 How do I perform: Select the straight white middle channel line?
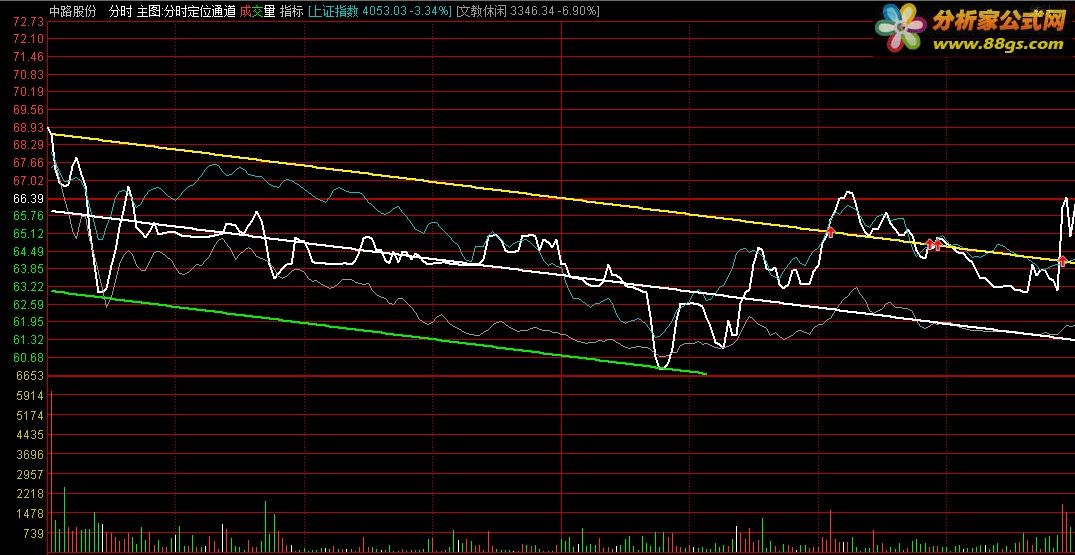tap(562, 275)
